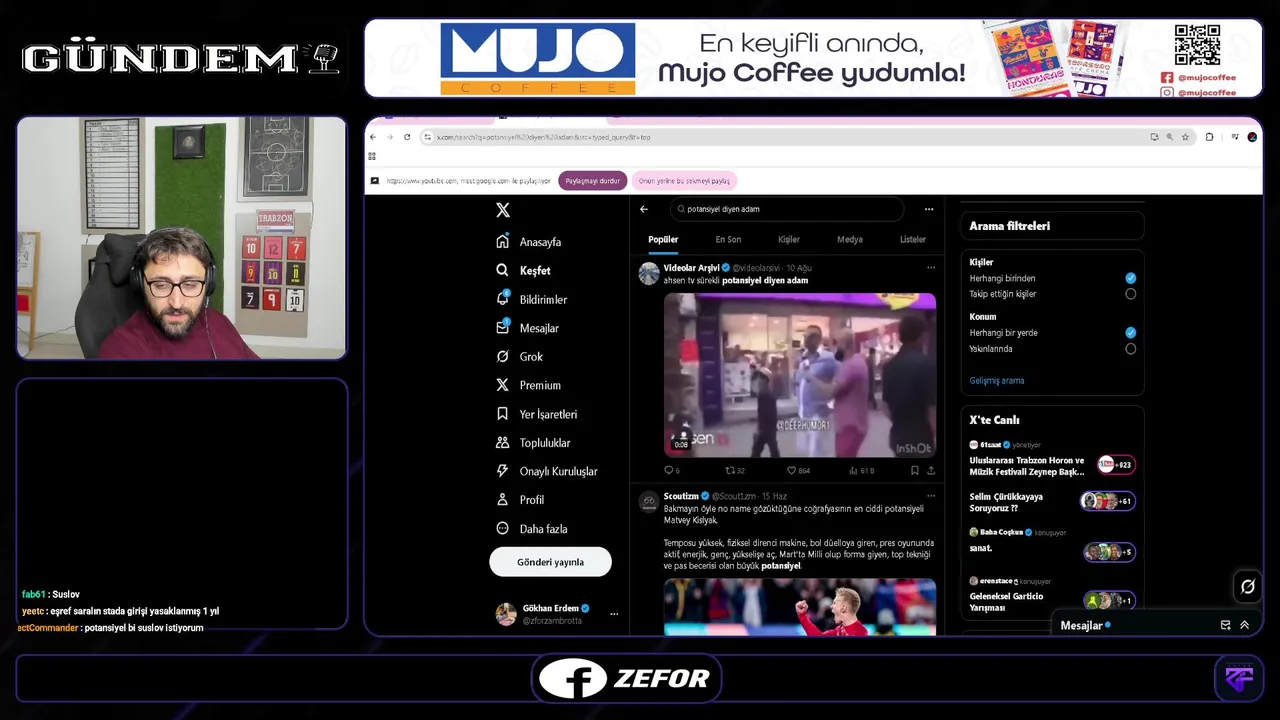Switch to the Medya tab

pos(850,240)
